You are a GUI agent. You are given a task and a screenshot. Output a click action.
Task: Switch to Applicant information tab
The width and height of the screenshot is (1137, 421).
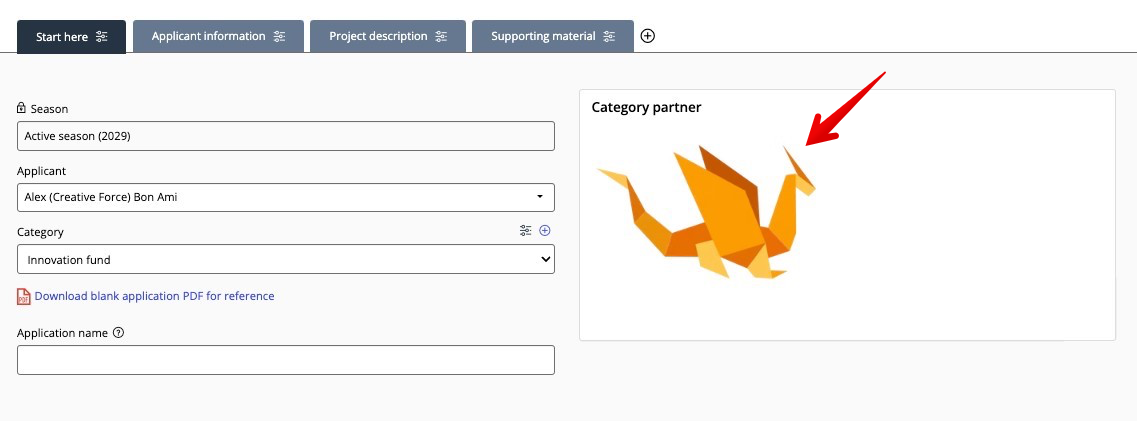[x=218, y=36]
